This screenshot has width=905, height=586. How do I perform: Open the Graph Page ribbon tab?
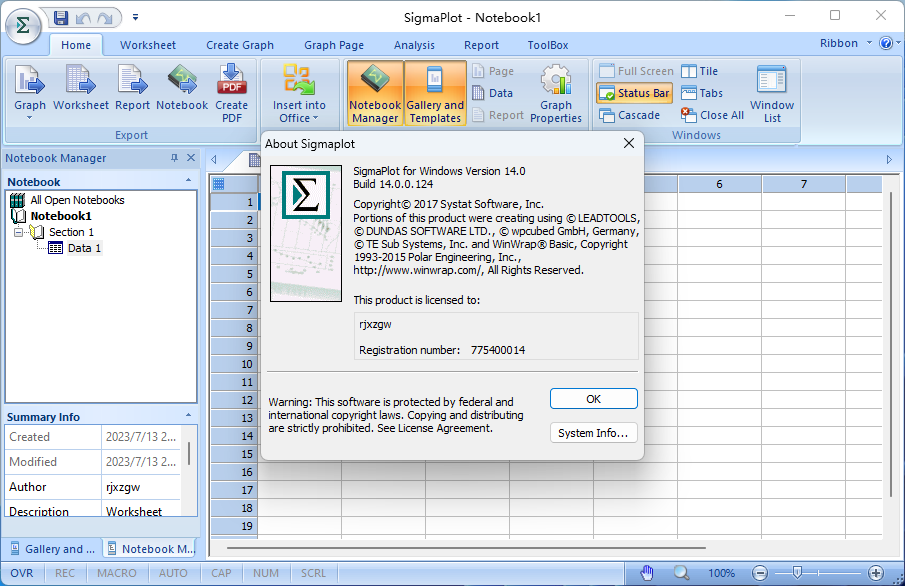pyautogui.click(x=334, y=45)
